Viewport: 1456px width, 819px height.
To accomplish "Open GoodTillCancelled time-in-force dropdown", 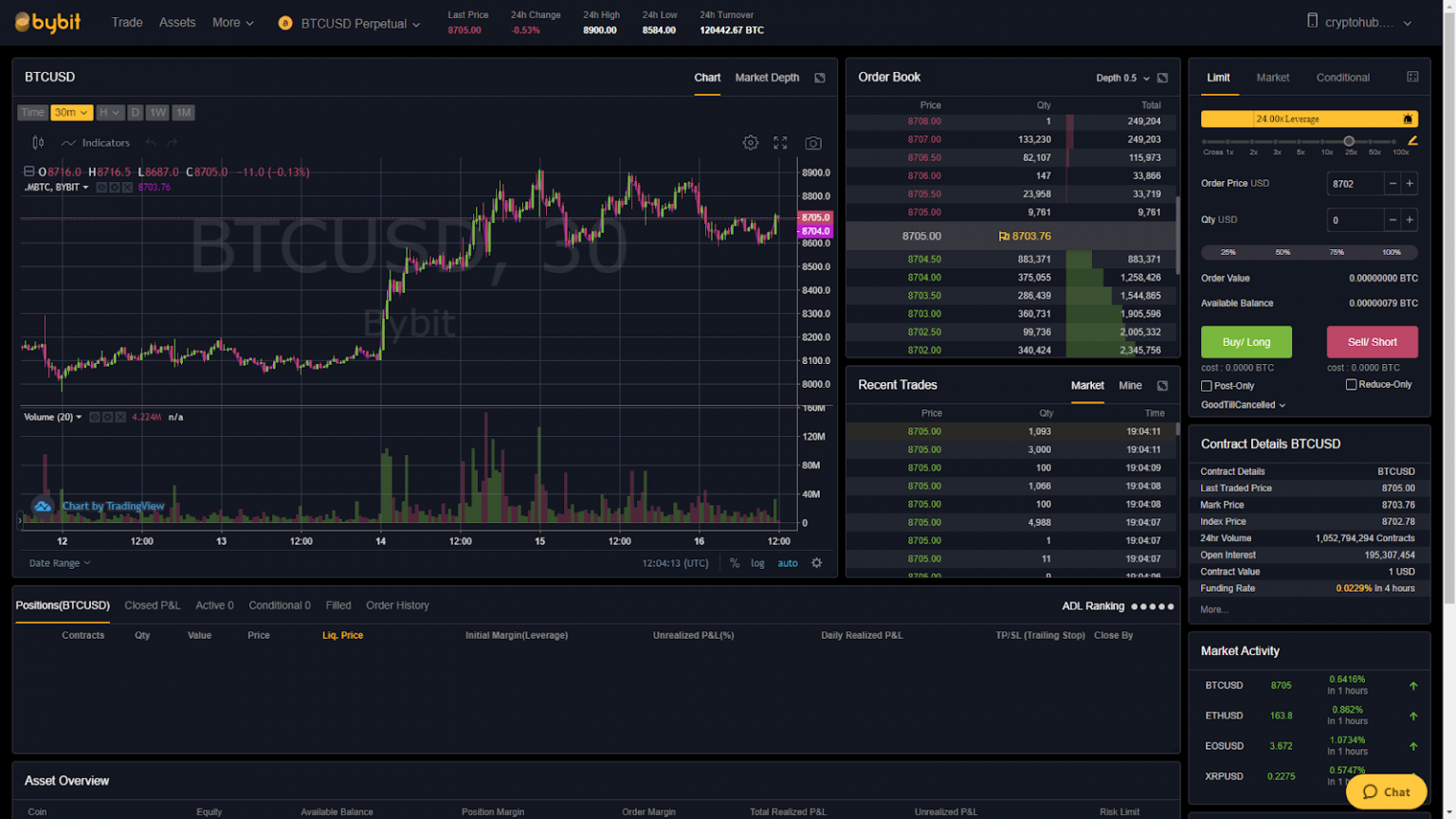I will pyautogui.click(x=1243, y=406).
